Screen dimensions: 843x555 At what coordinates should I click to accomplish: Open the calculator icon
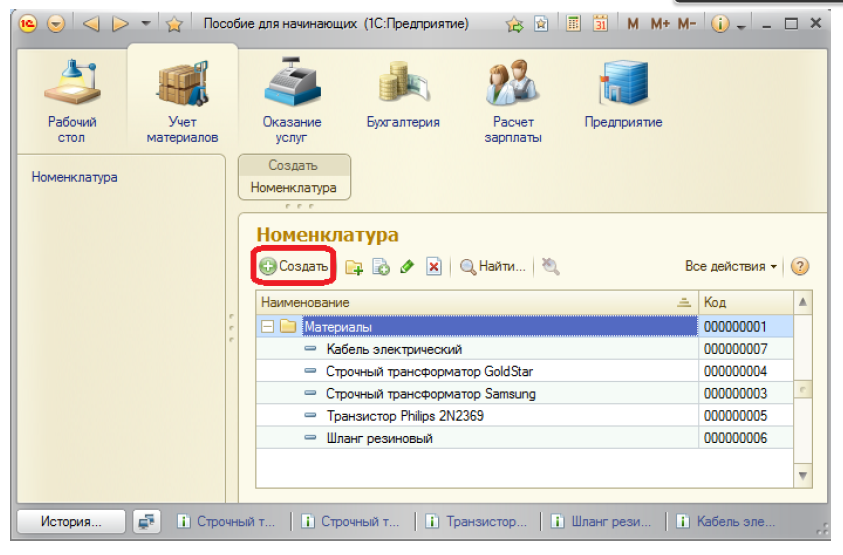(x=574, y=24)
